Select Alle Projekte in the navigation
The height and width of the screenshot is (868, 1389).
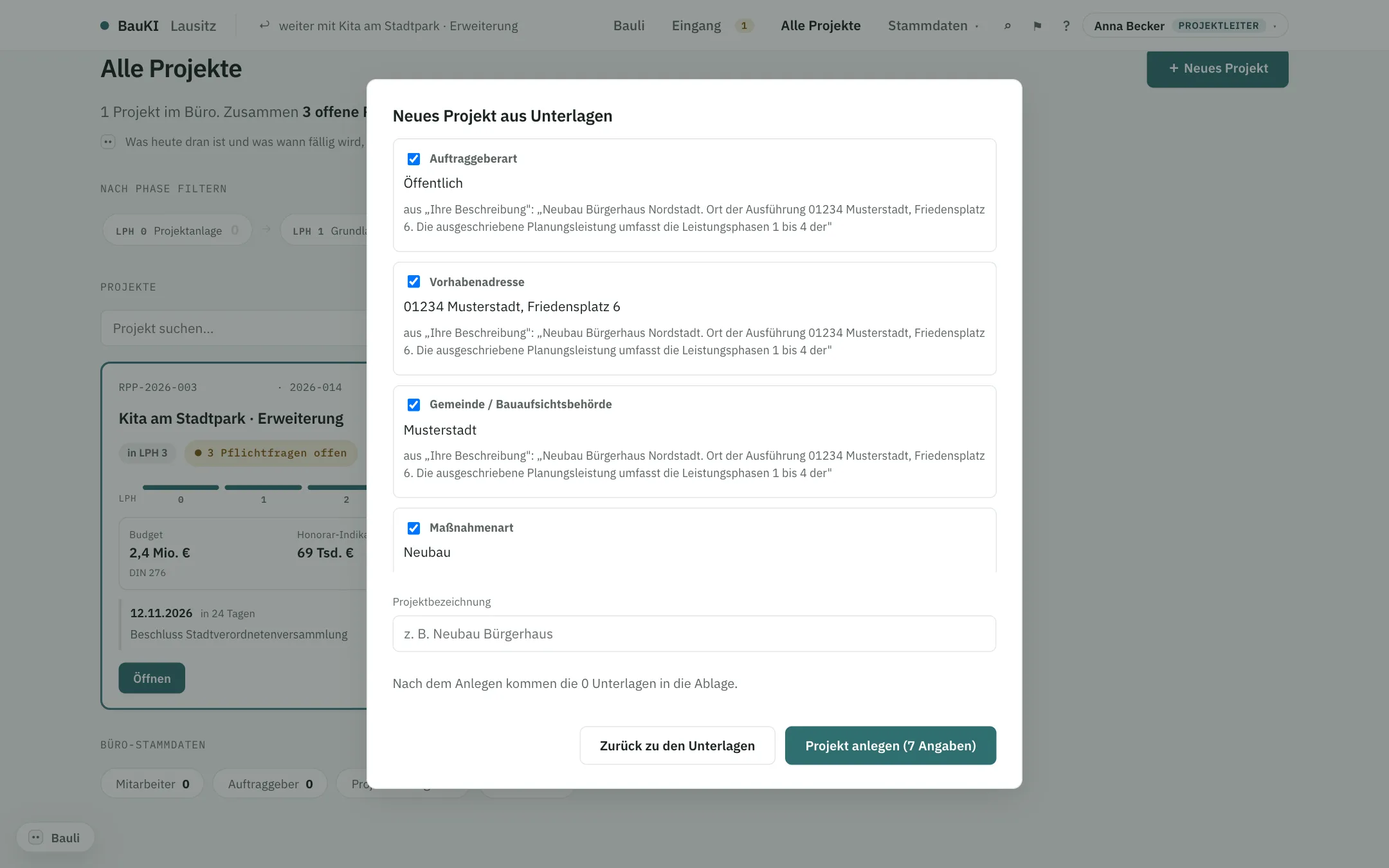(x=821, y=26)
